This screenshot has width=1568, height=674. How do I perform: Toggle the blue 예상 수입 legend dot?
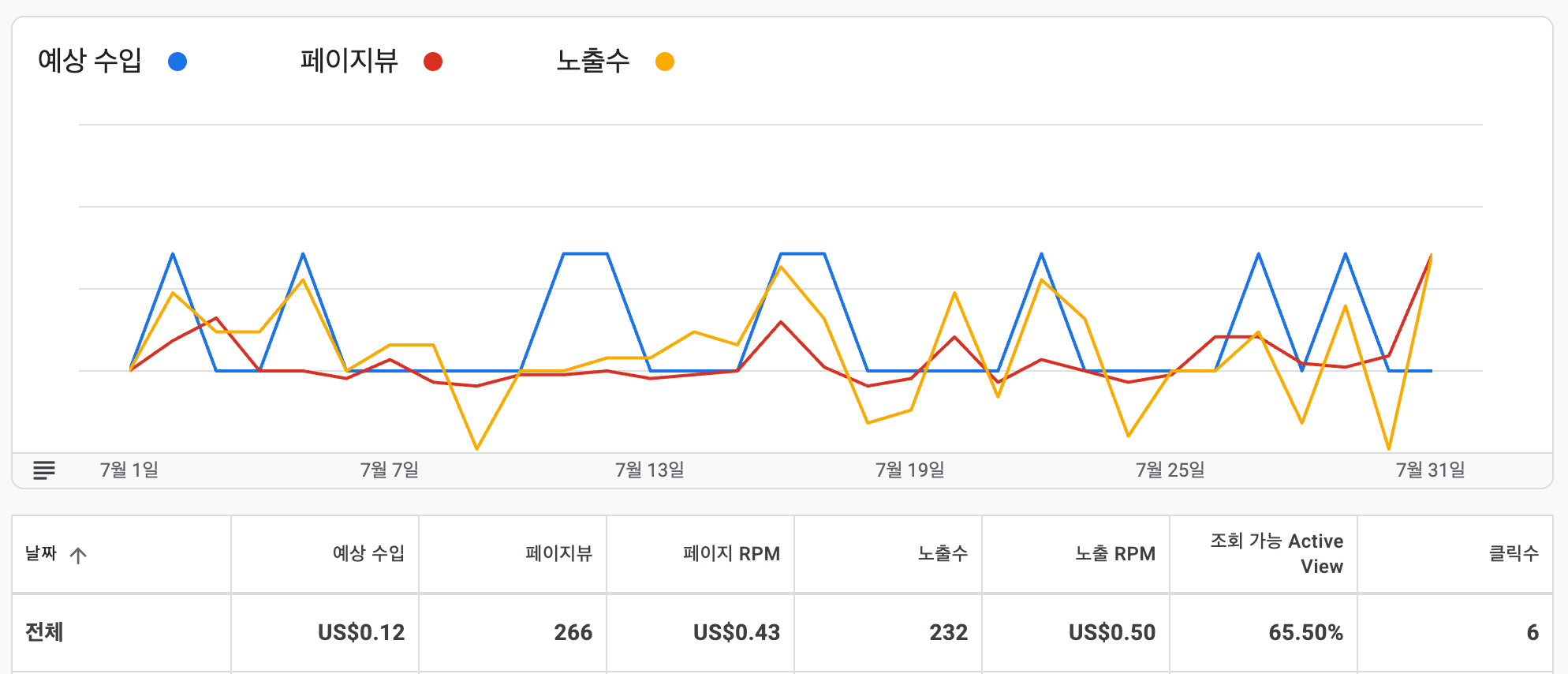click(x=177, y=62)
